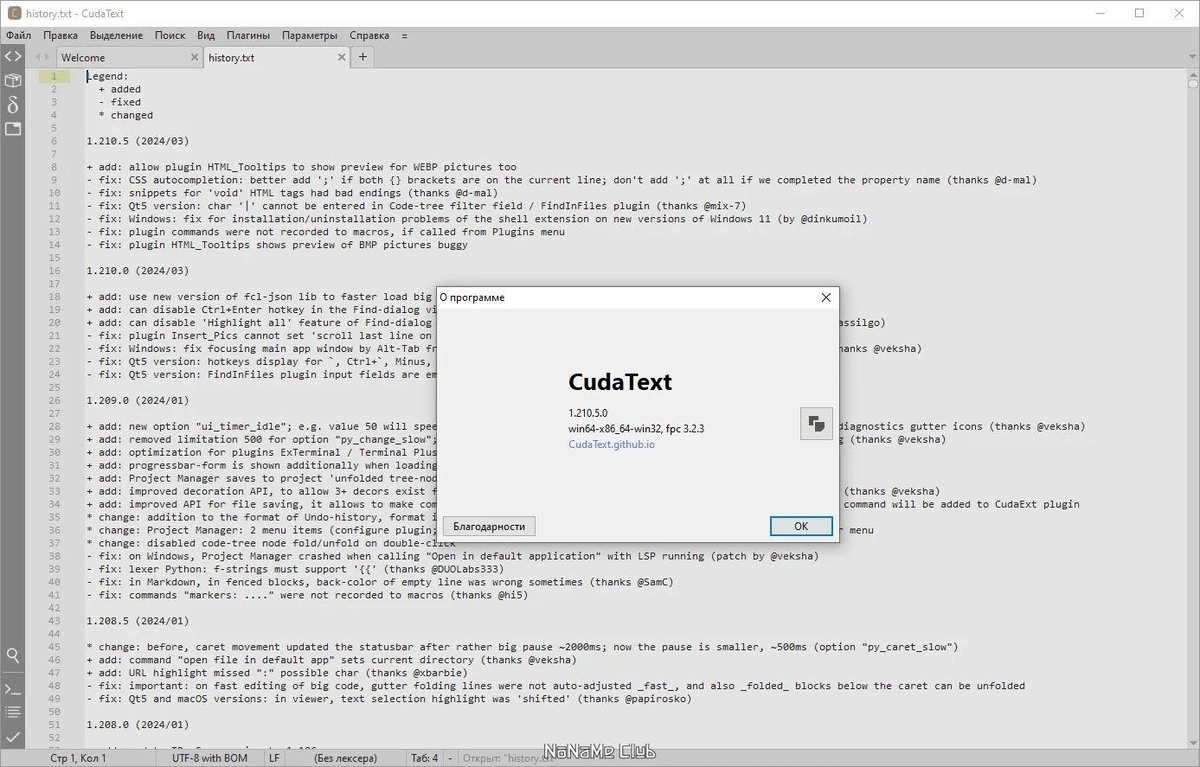Click the '* changed' line

point(126,115)
